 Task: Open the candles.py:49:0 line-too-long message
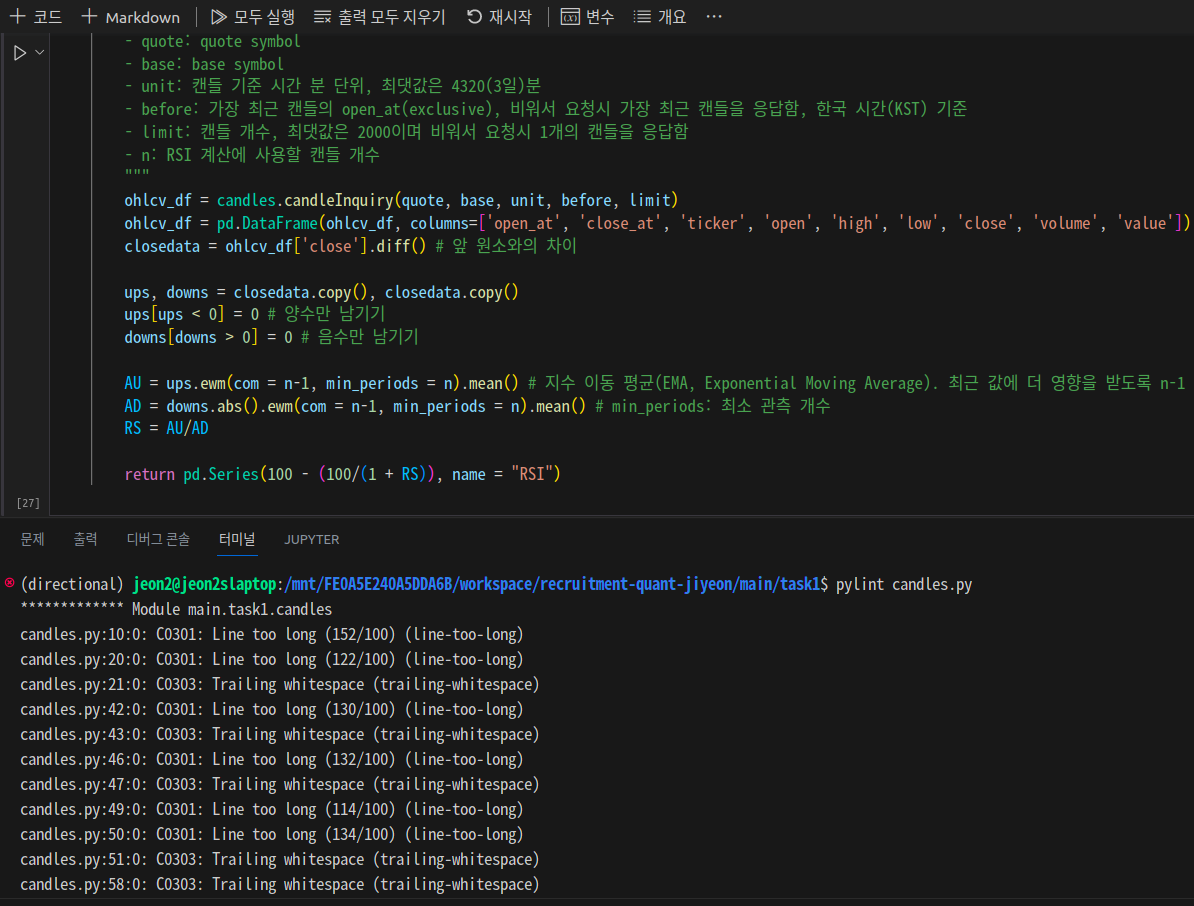click(x=272, y=809)
